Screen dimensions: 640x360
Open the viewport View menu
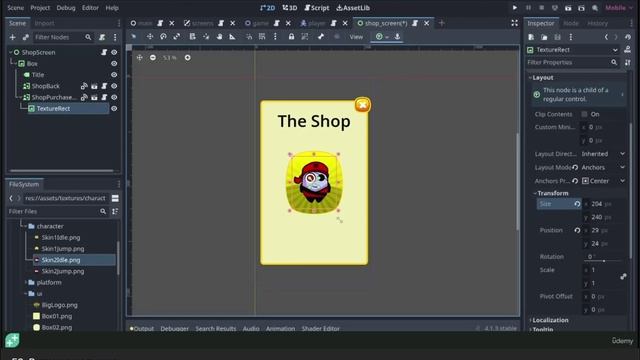(356, 37)
